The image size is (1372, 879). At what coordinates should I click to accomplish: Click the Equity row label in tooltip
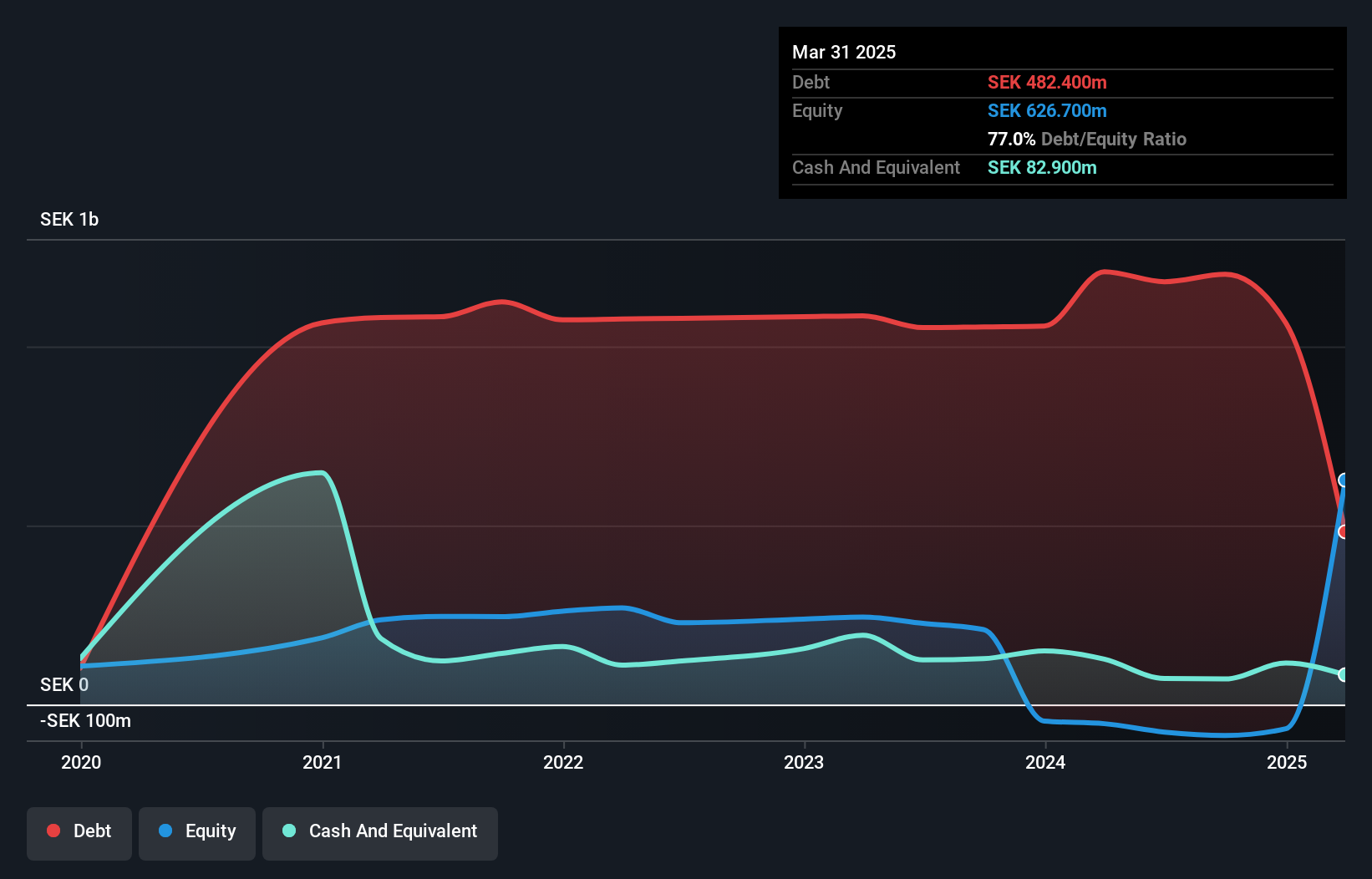[817, 111]
